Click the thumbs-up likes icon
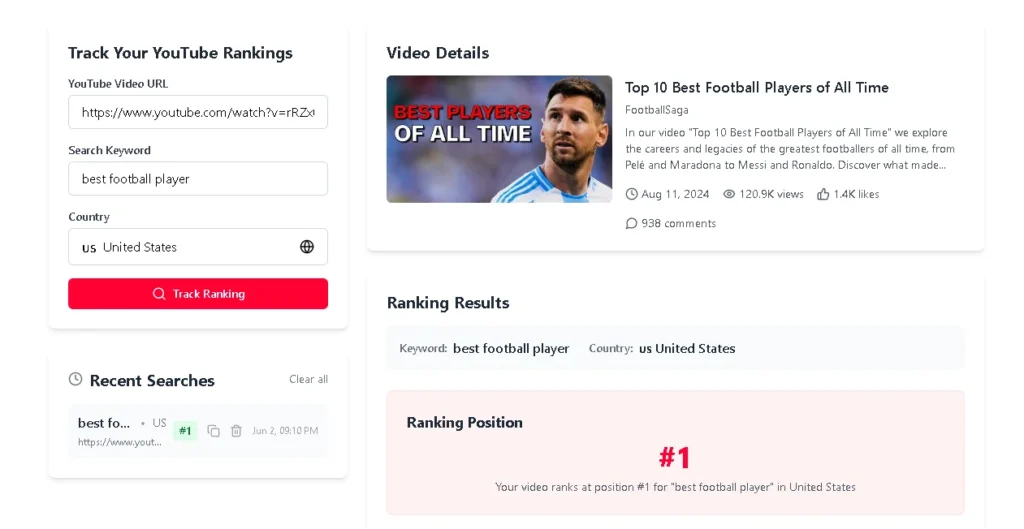This screenshot has height=529, width=1024. click(x=823, y=194)
